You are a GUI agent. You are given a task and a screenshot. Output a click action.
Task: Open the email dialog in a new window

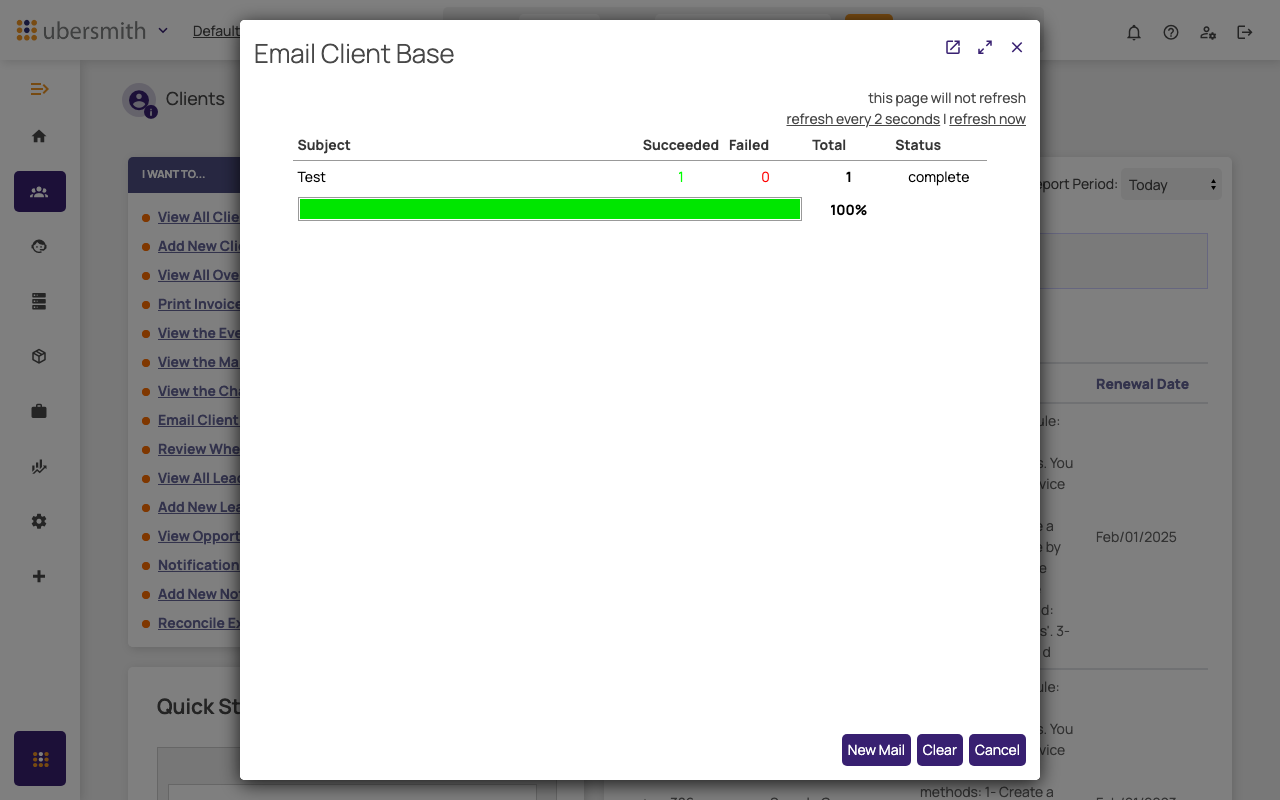[x=953, y=47]
